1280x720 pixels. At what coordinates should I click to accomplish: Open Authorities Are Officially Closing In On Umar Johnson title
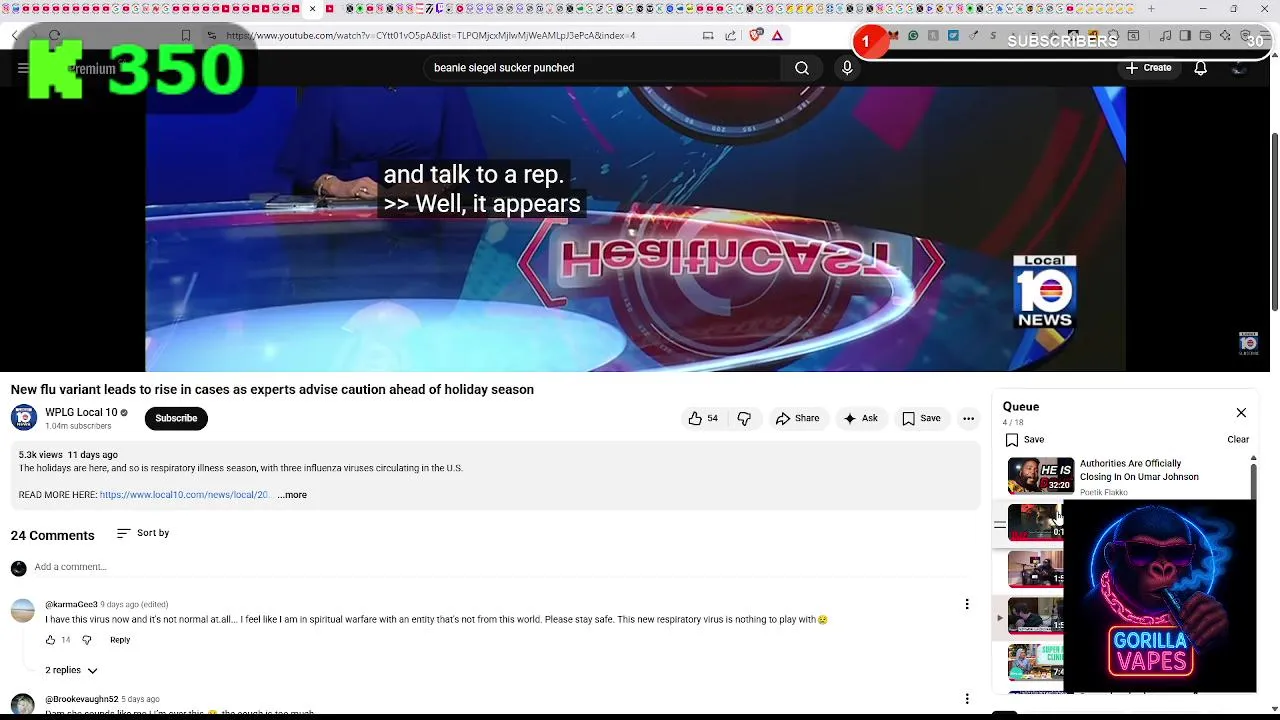coord(1139,470)
